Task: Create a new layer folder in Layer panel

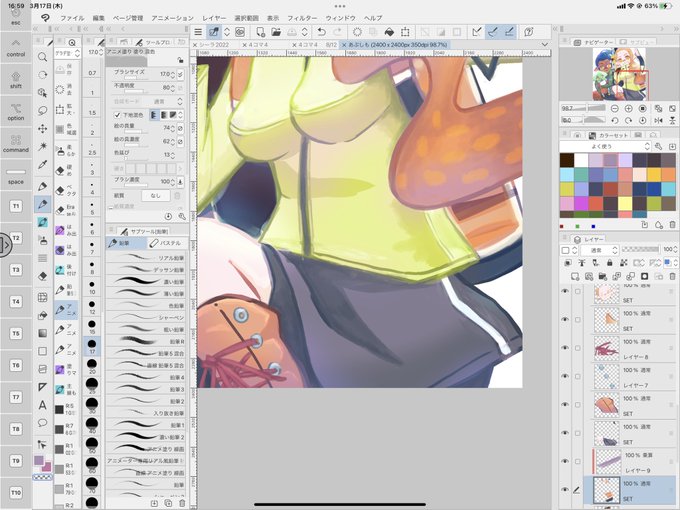Action: pos(602,276)
